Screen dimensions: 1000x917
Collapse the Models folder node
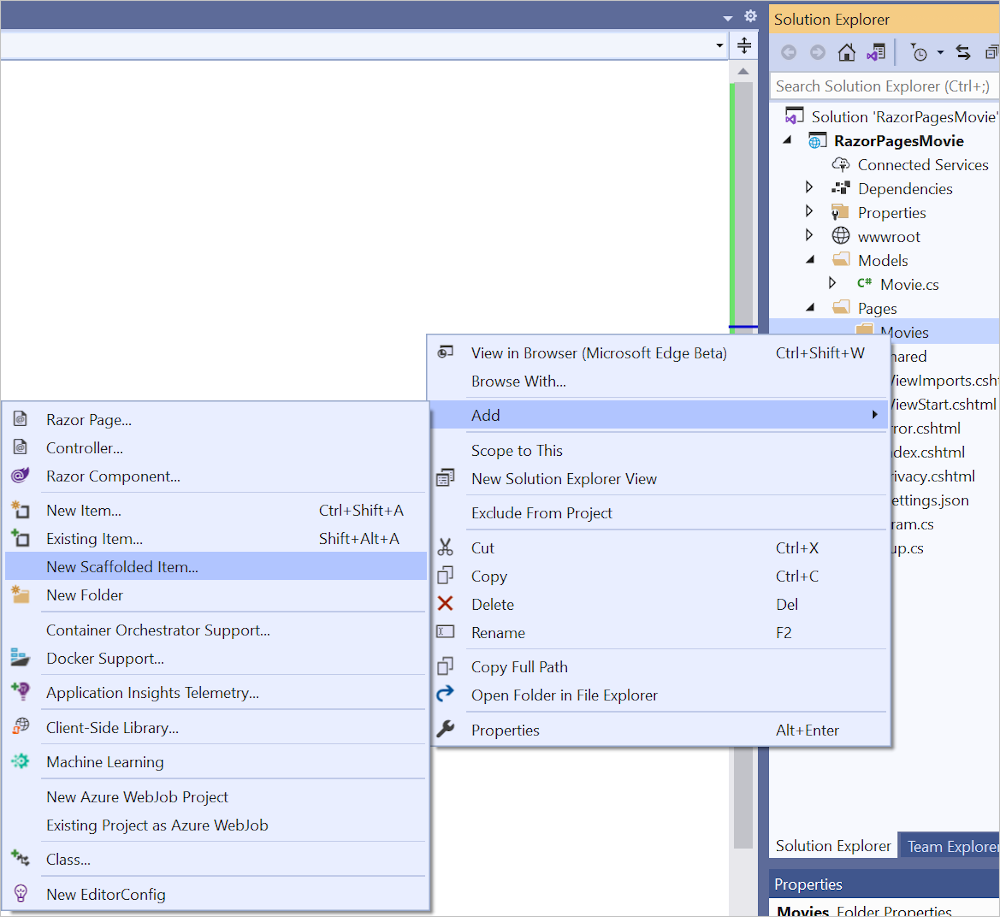point(810,261)
